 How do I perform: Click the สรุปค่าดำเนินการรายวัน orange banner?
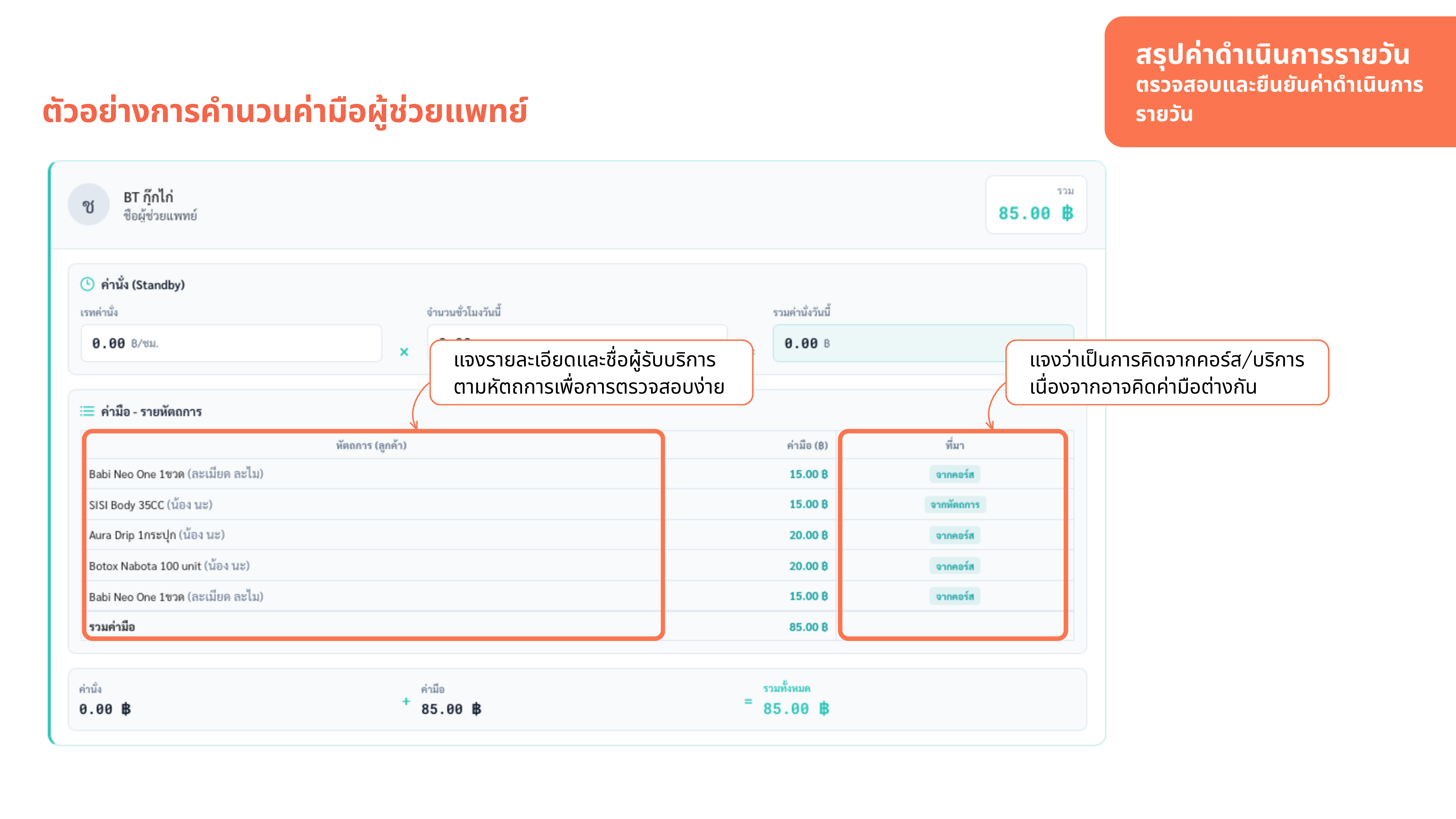click(x=1280, y=82)
